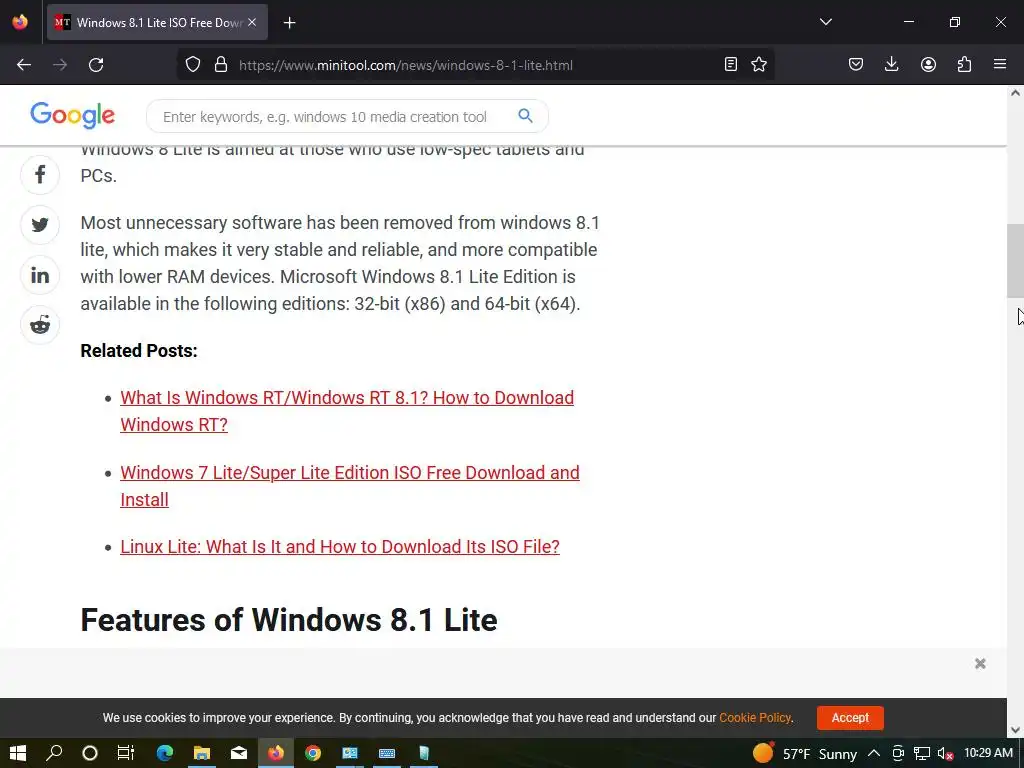
Task: Open a new tab with plus
Action: point(289,23)
